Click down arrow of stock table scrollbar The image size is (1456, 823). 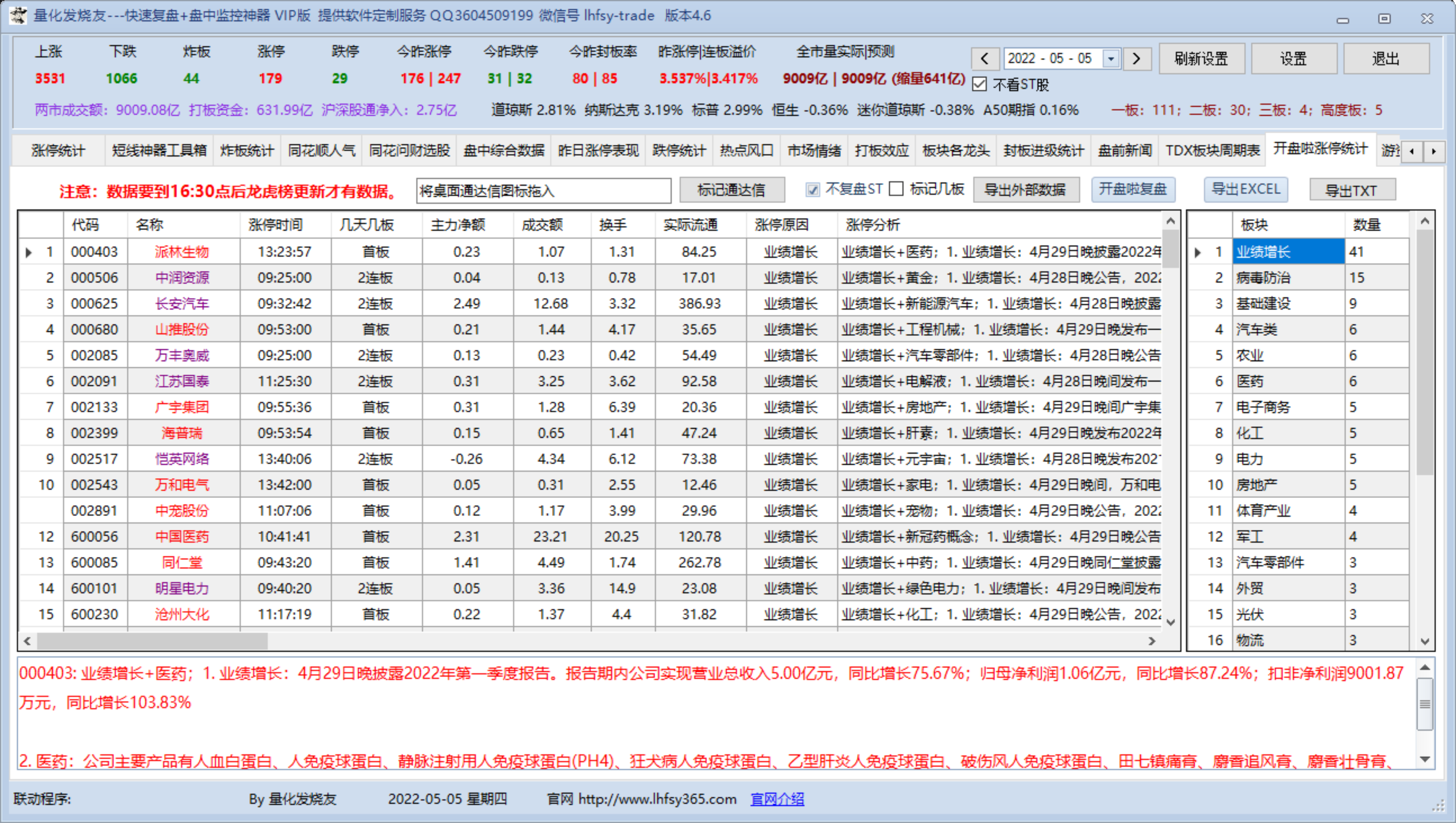click(x=1171, y=622)
